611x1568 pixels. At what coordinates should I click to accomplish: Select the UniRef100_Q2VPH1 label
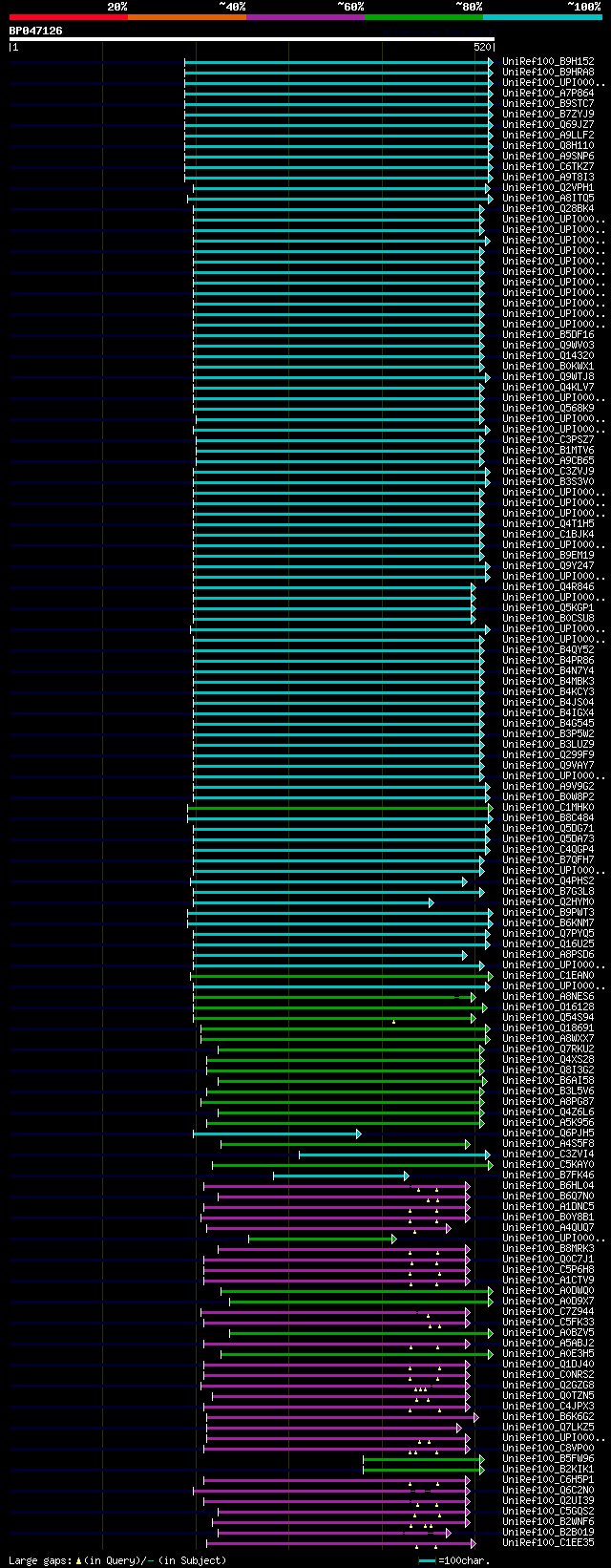pos(548,187)
